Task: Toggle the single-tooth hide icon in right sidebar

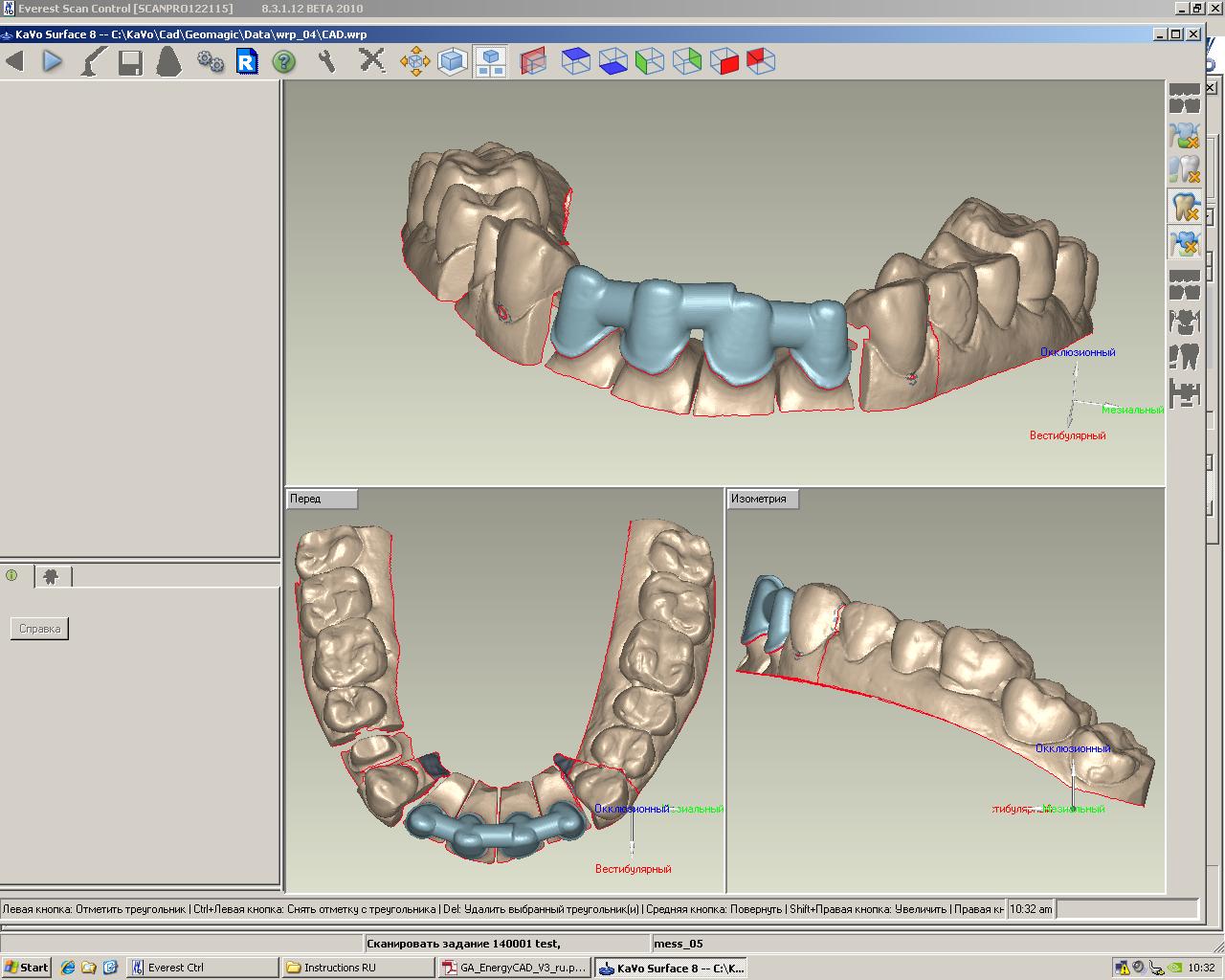Action: [x=1185, y=207]
